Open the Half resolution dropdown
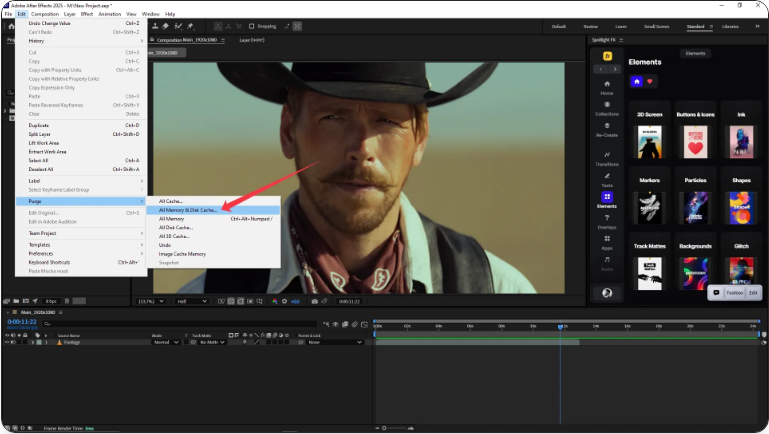769x434 pixels. pyautogui.click(x=192, y=301)
